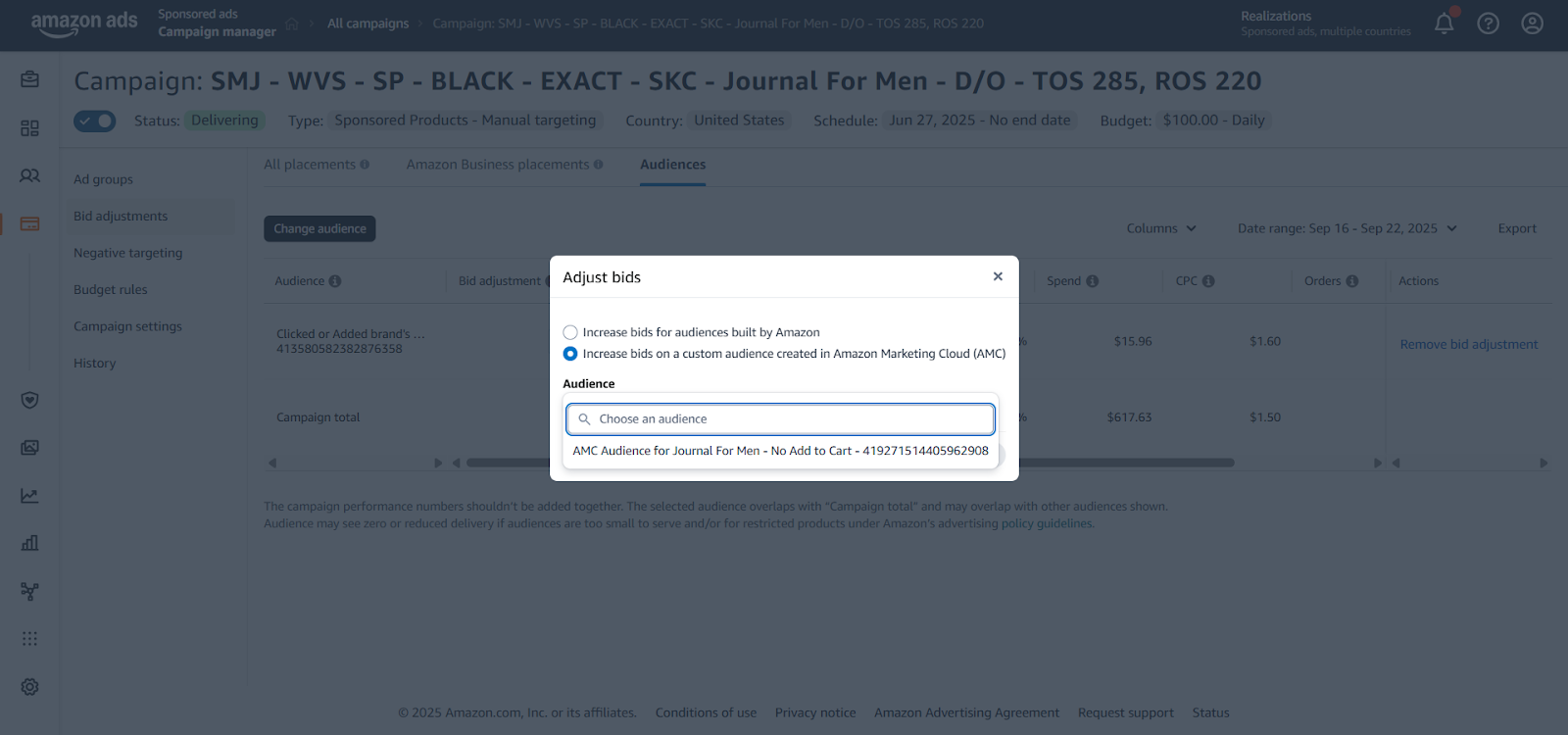Open History in side menu
Screen dimensions: 1568x735
(x=94, y=364)
